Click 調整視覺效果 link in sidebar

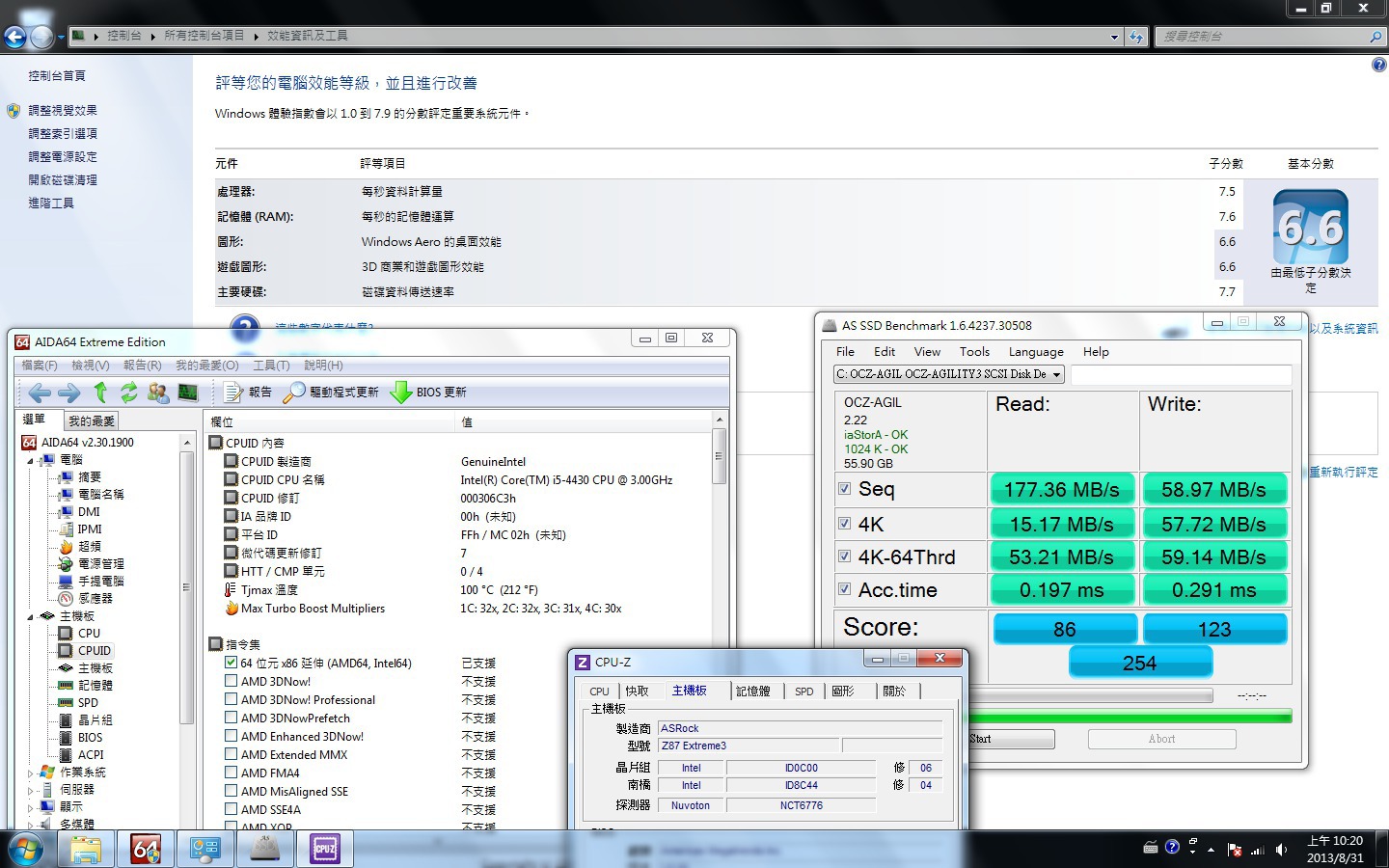(63, 111)
